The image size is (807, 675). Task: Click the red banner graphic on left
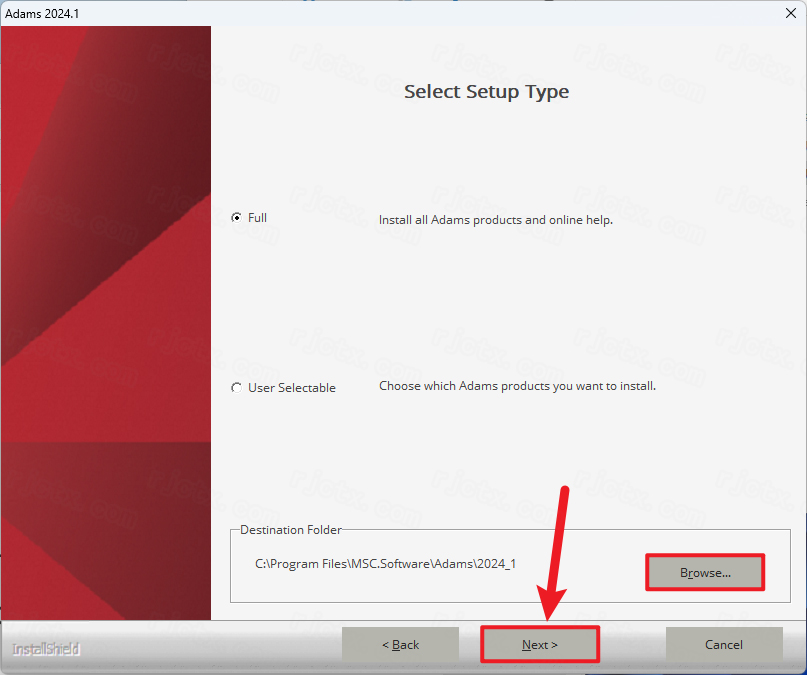click(106, 323)
